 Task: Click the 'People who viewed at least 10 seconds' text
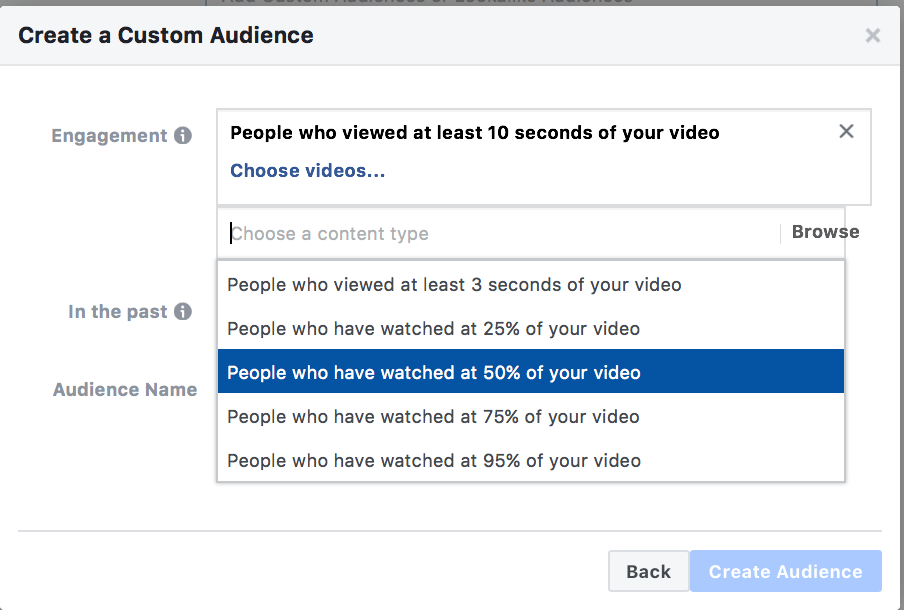[x=474, y=133]
